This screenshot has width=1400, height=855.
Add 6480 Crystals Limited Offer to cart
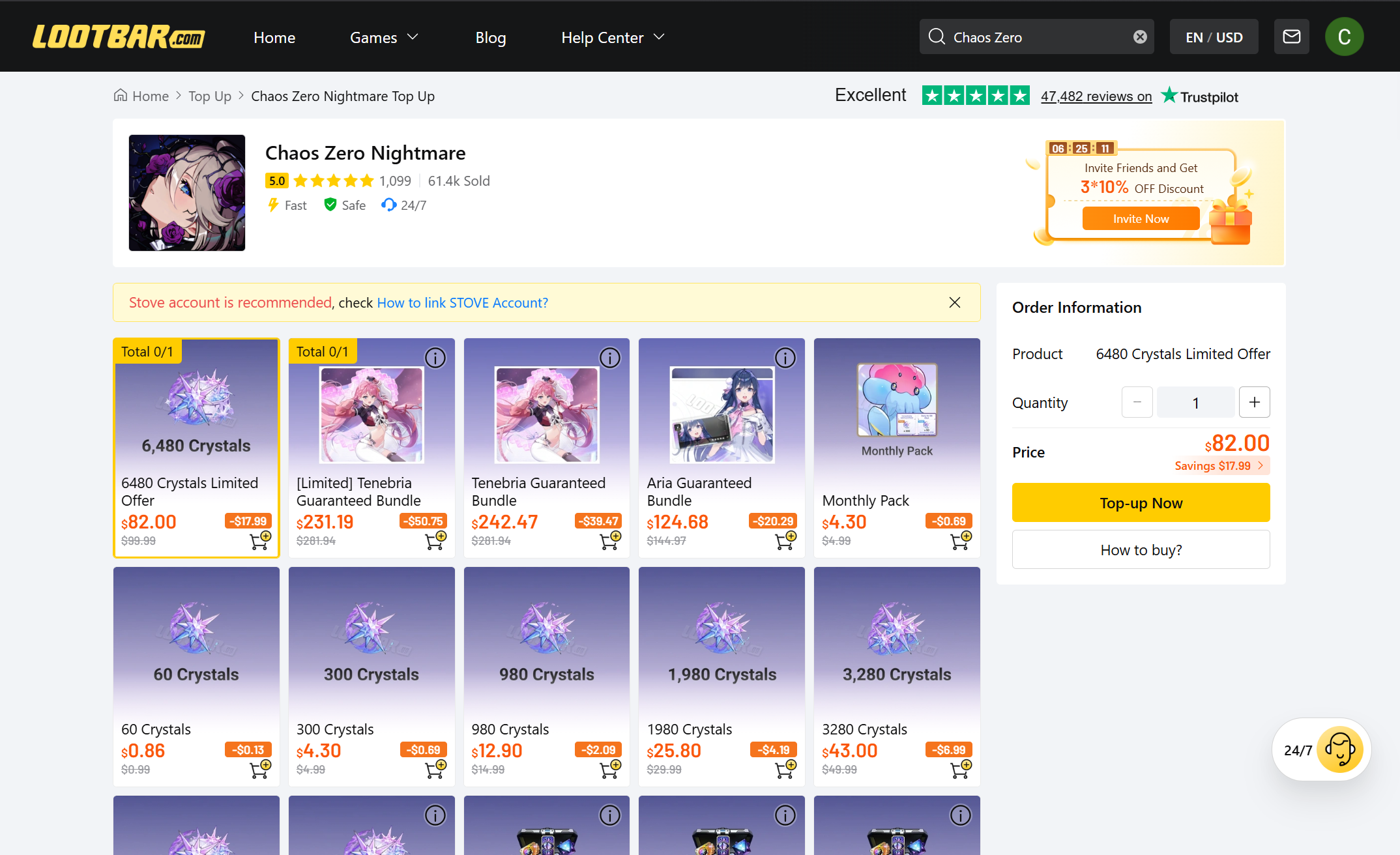pos(261,540)
